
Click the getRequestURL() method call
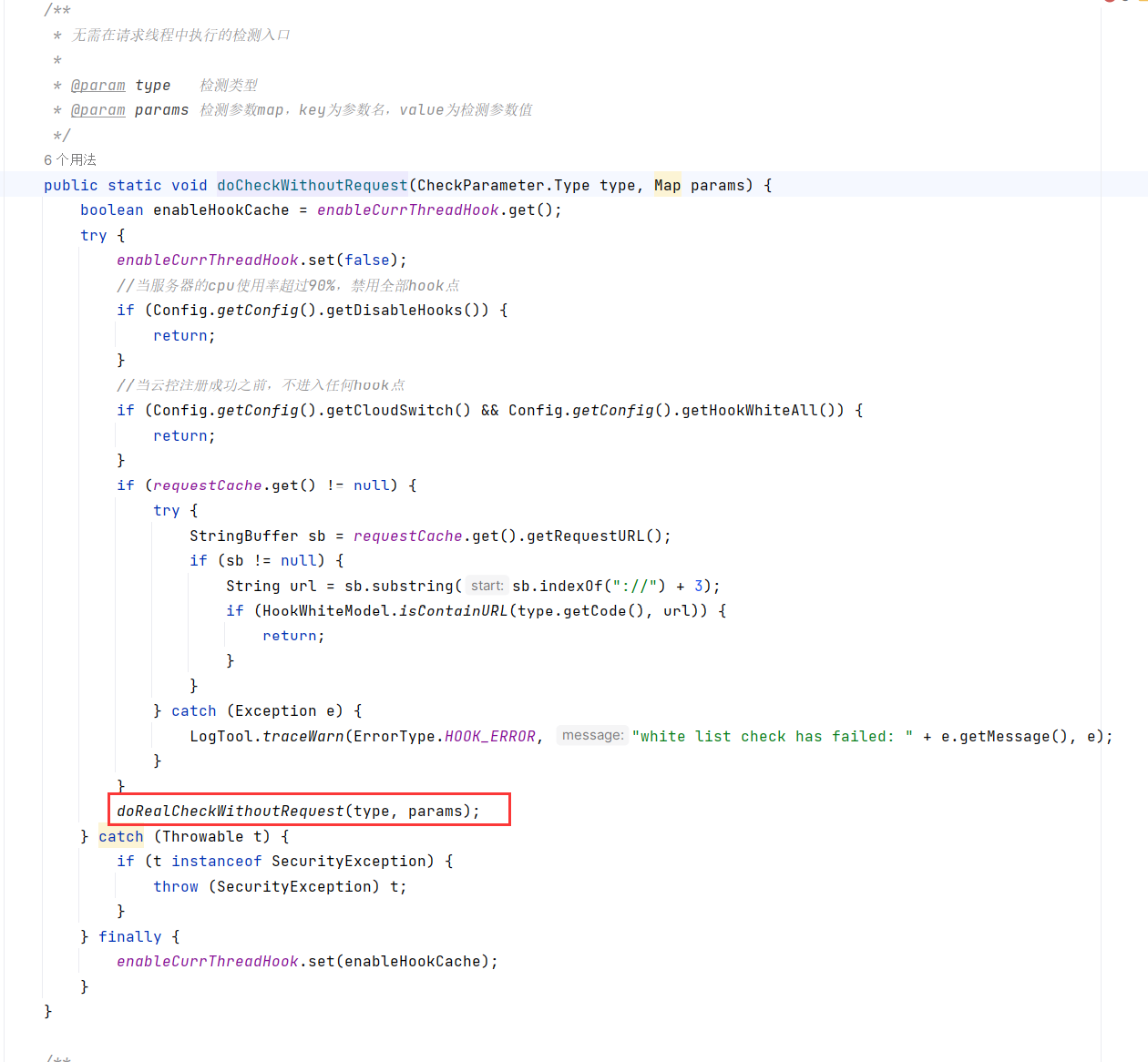coord(594,536)
